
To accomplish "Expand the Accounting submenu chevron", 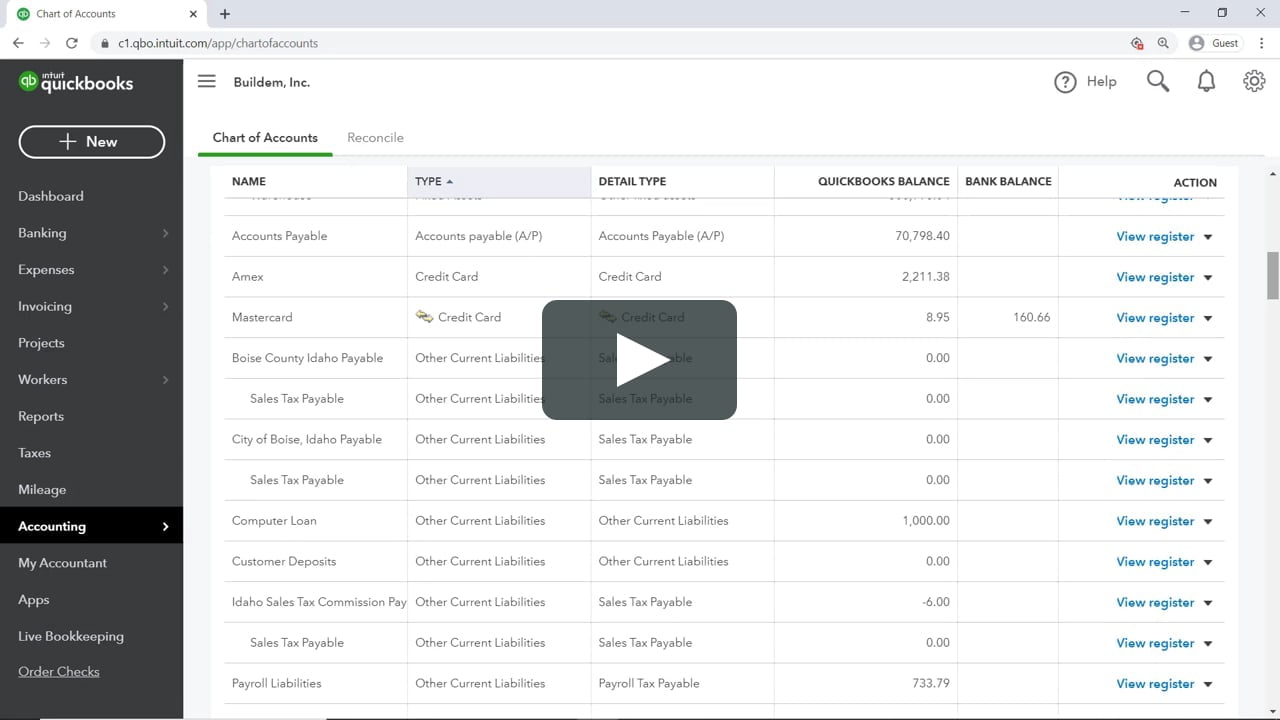I will [165, 527].
